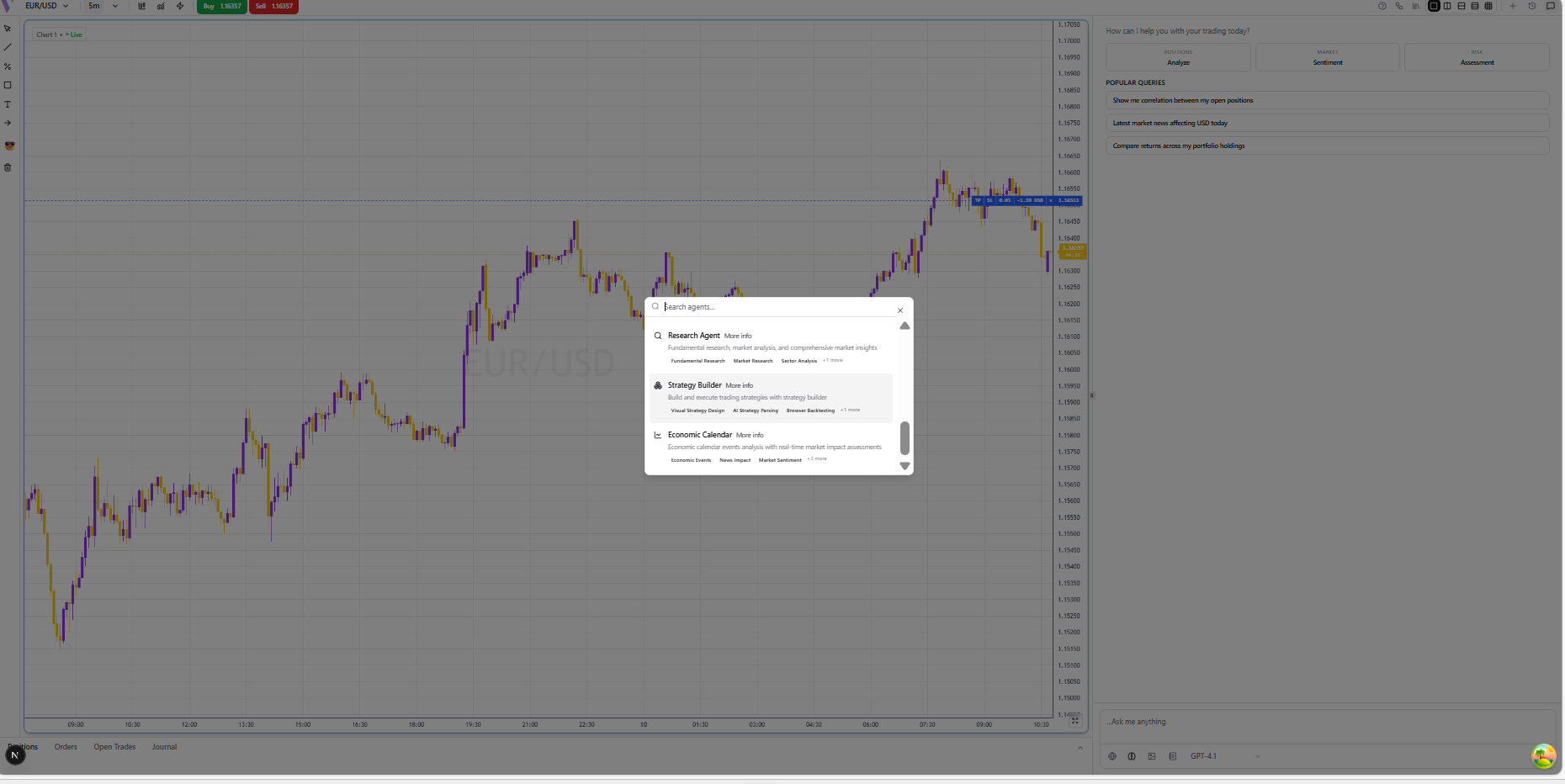Switch to the Open Trades tab
The width and height of the screenshot is (1565, 784).
coord(114,747)
